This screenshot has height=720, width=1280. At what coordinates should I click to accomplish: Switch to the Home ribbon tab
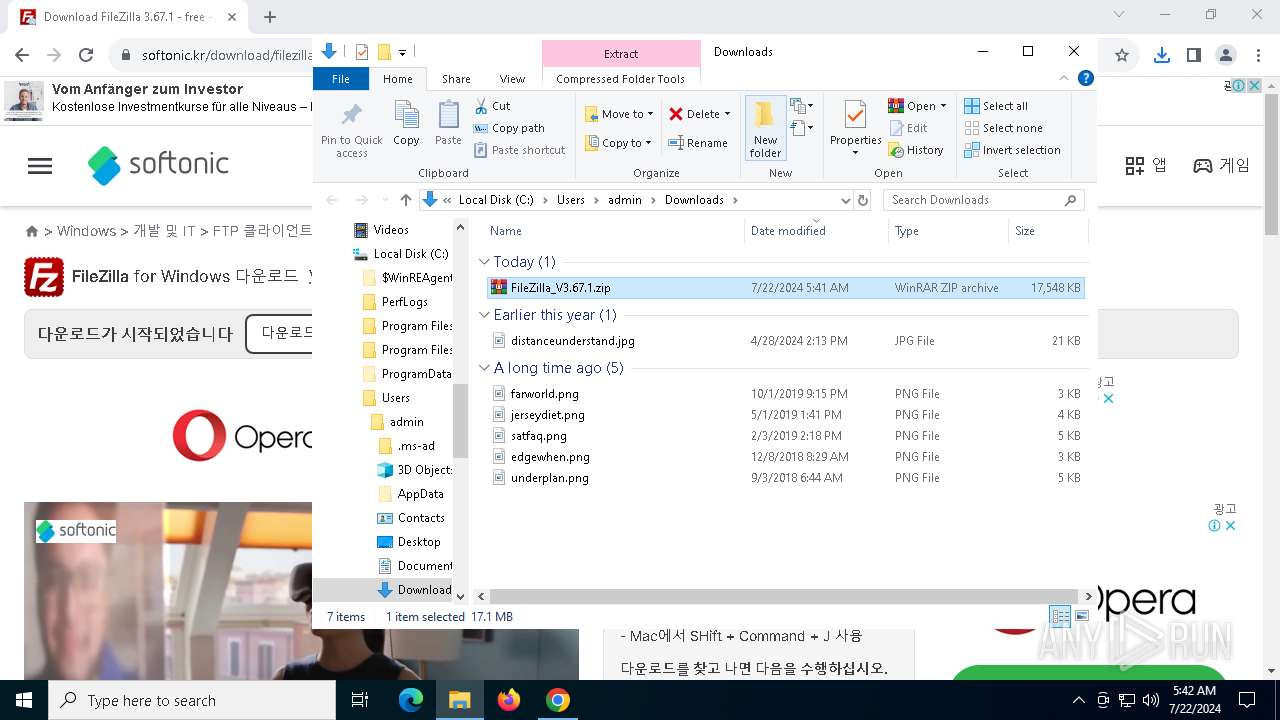[x=397, y=79]
